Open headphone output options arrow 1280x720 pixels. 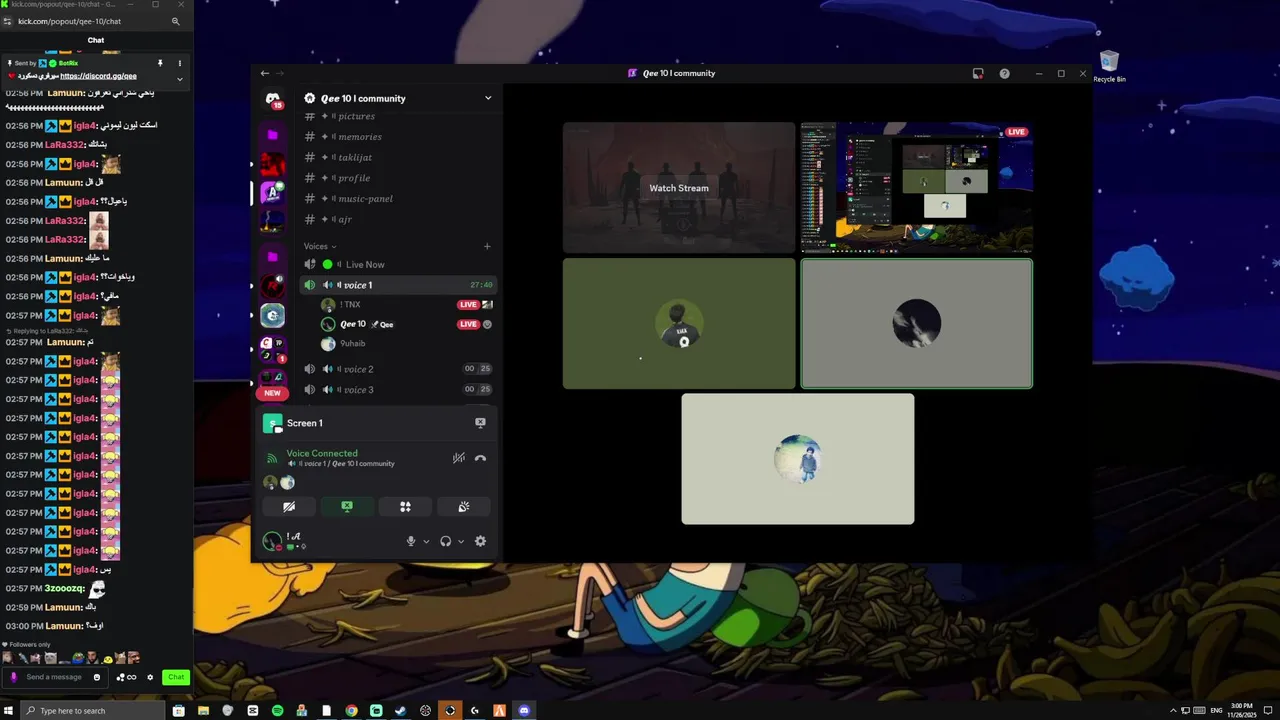460,541
